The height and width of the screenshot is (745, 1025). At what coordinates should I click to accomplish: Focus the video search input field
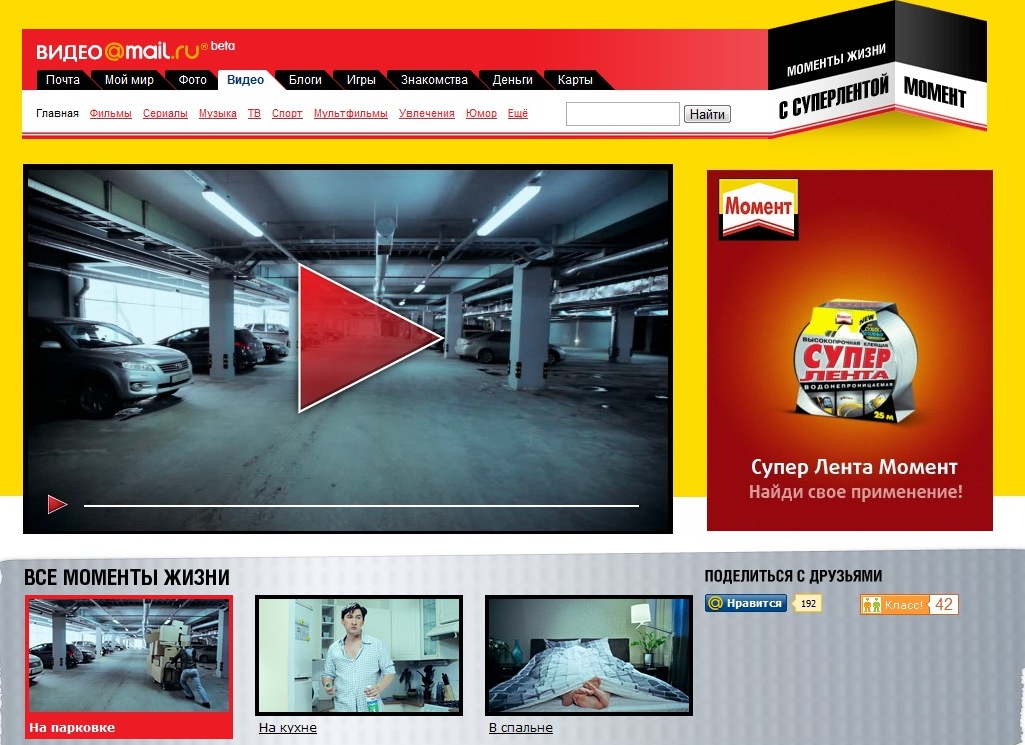click(x=622, y=114)
